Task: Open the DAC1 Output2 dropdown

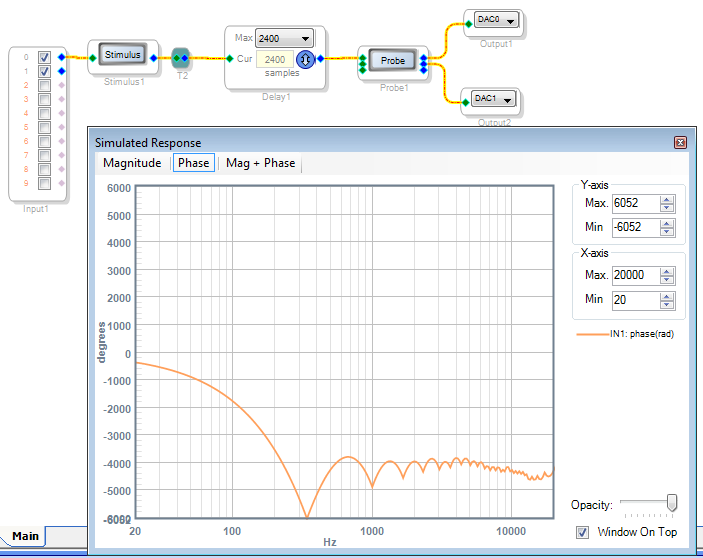Action: [x=507, y=99]
